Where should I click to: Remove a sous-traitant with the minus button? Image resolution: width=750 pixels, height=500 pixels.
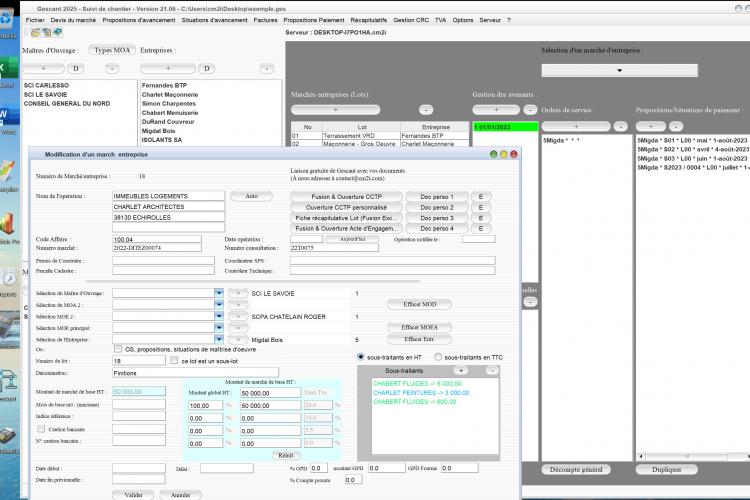click(x=492, y=370)
